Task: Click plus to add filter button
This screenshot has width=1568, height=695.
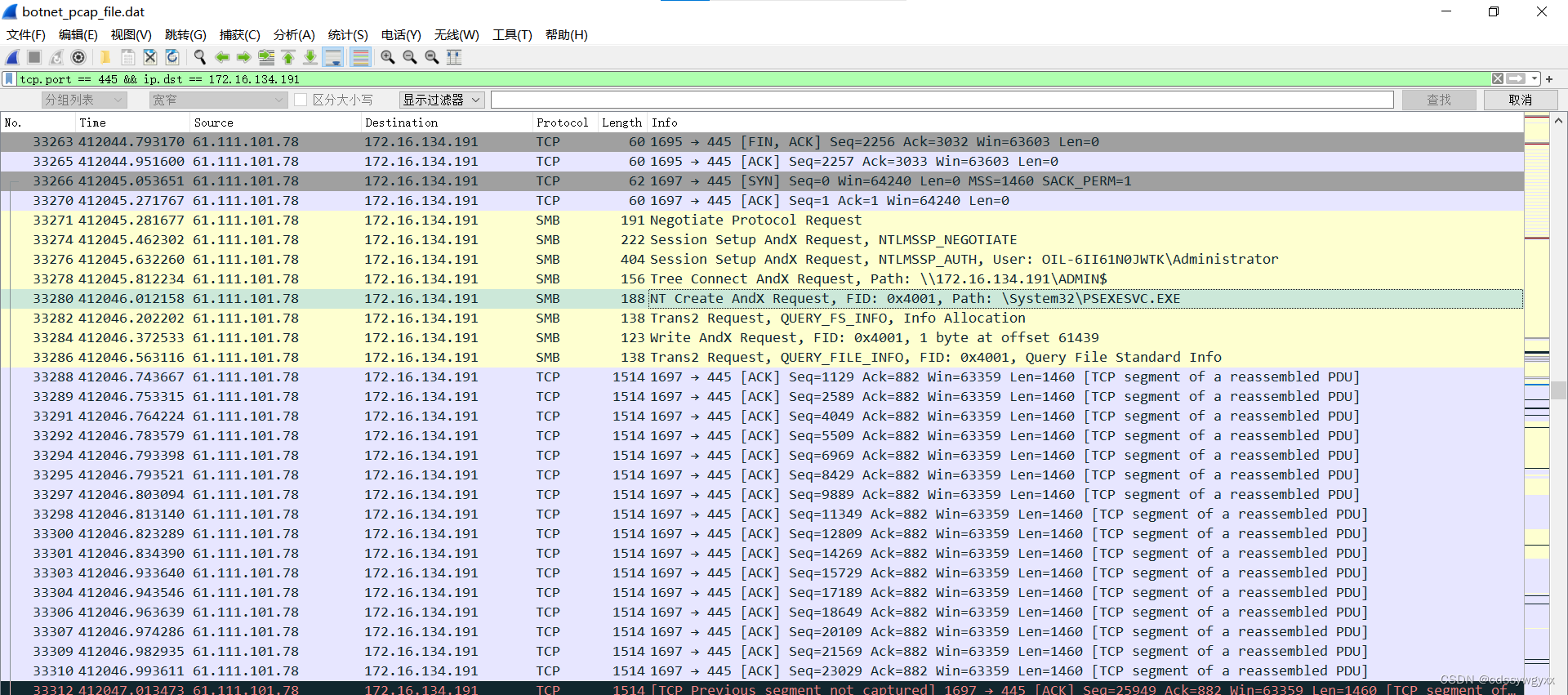Action: 1549,79
